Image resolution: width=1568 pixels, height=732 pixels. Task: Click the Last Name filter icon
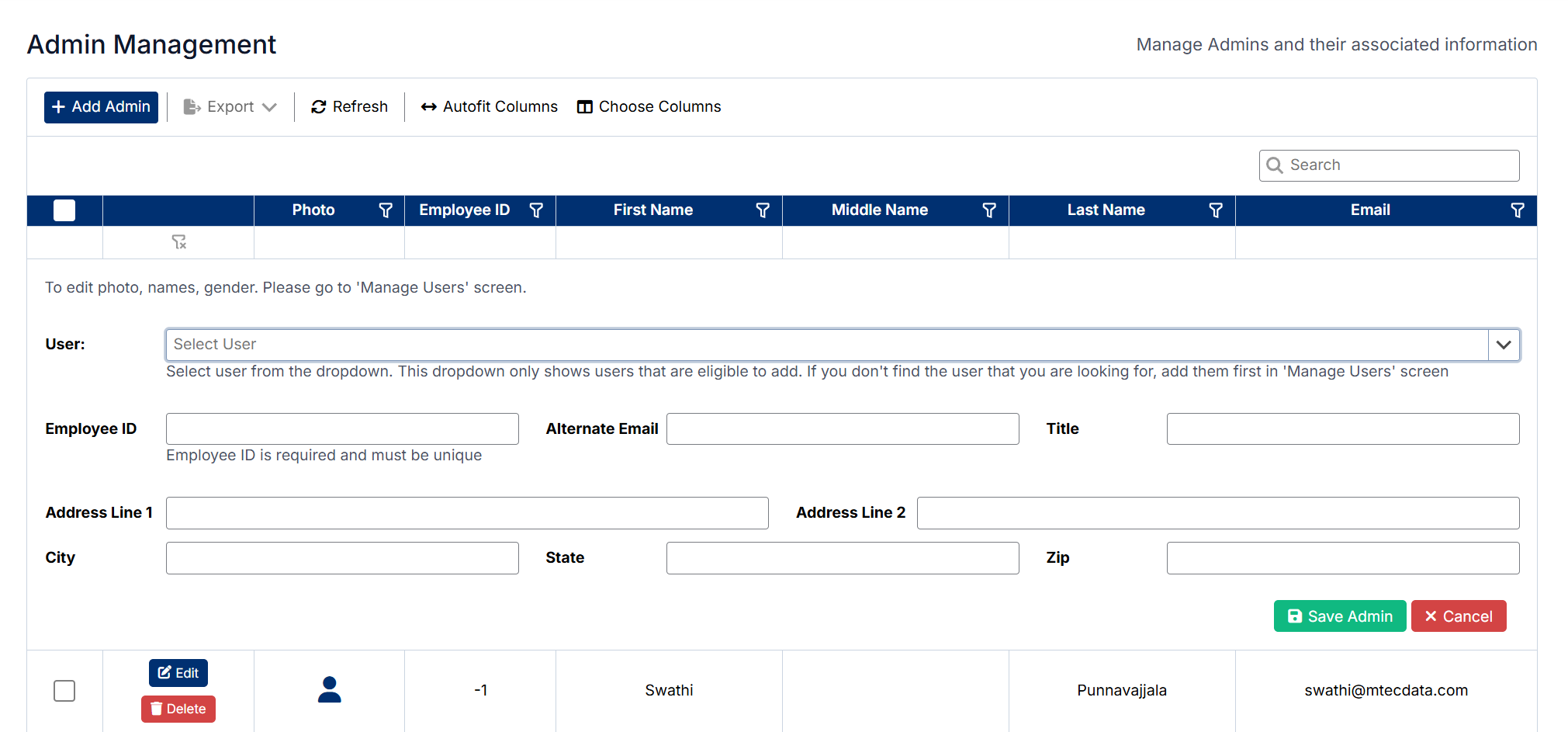click(x=1215, y=210)
